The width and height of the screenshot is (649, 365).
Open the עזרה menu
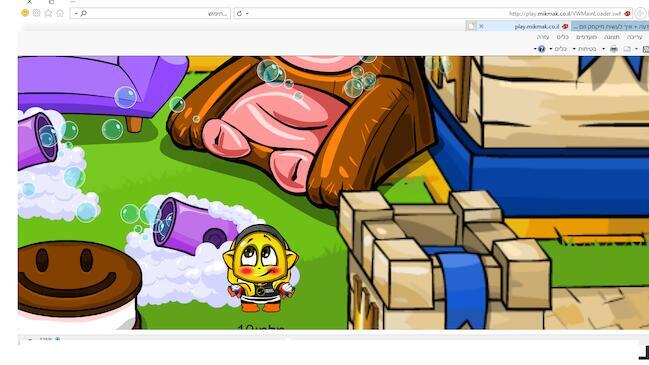point(543,37)
